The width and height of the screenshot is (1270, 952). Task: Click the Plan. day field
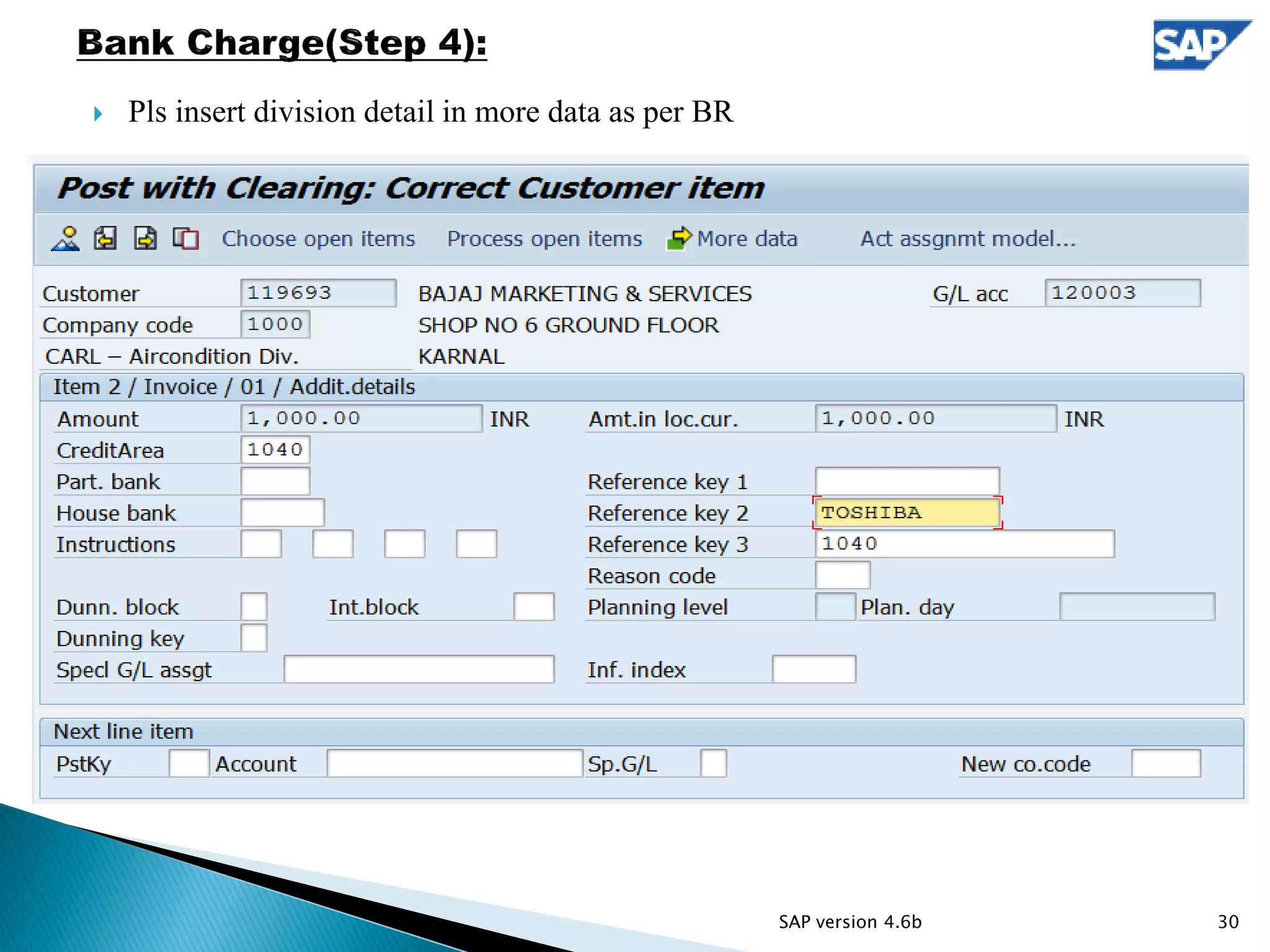pos(1137,607)
